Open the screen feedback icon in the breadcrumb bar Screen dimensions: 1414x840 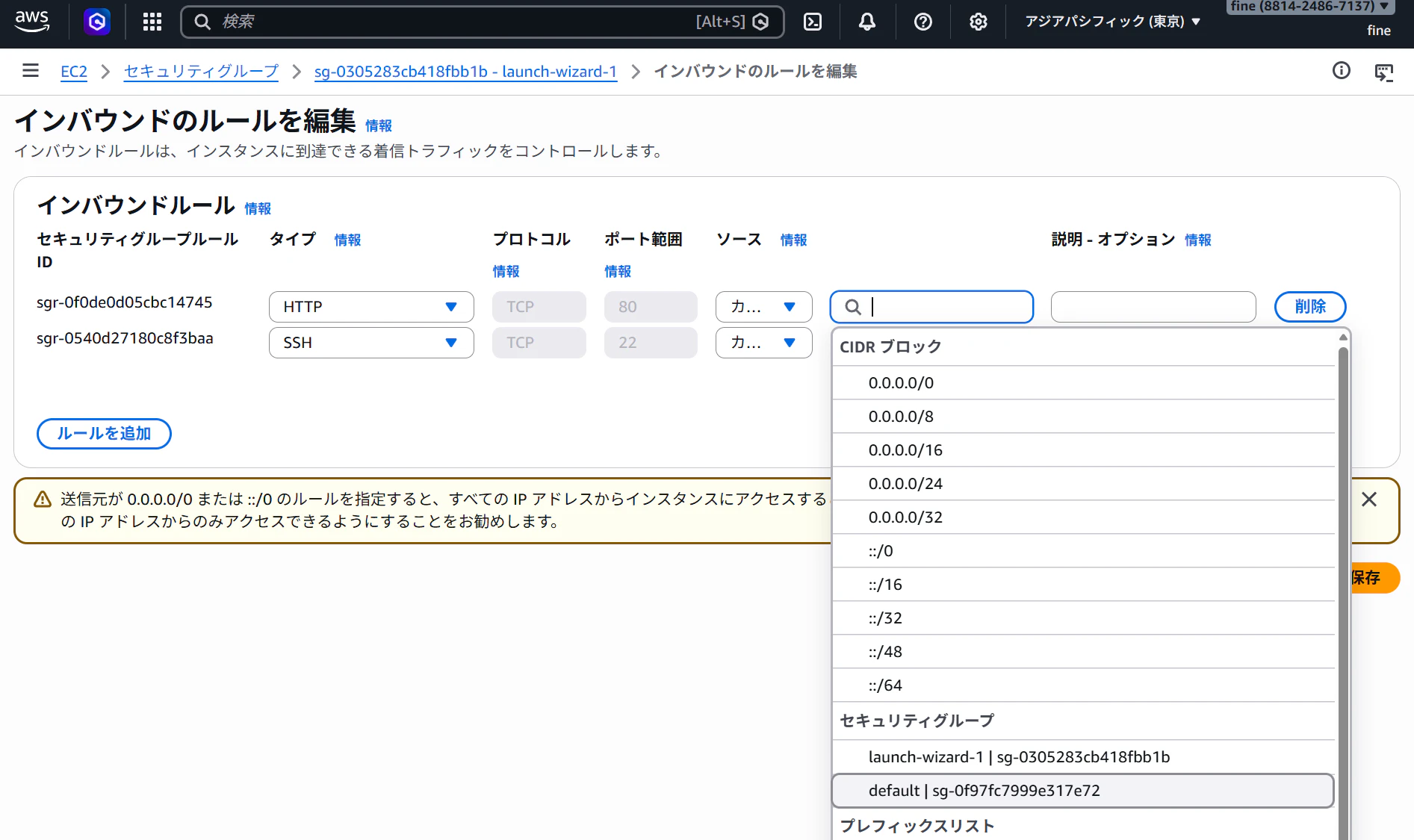pyautogui.click(x=1384, y=72)
